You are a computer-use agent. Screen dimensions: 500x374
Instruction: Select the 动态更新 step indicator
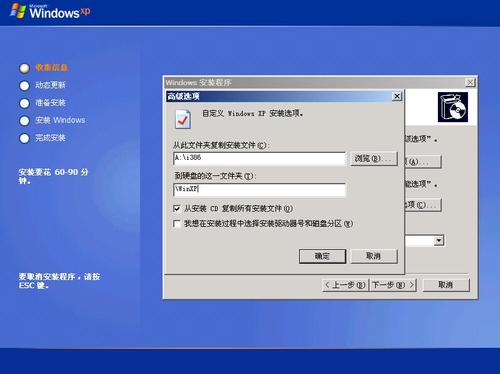24,86
